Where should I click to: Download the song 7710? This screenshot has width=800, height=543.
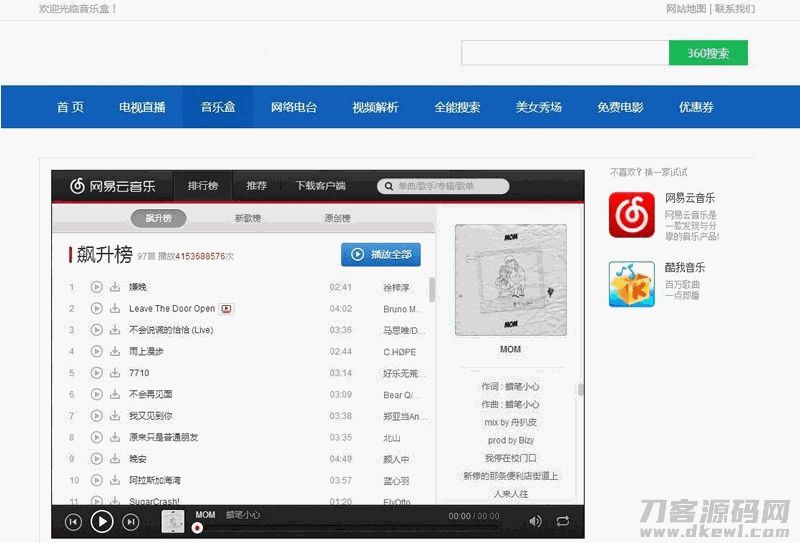click(x=115, y=373)
